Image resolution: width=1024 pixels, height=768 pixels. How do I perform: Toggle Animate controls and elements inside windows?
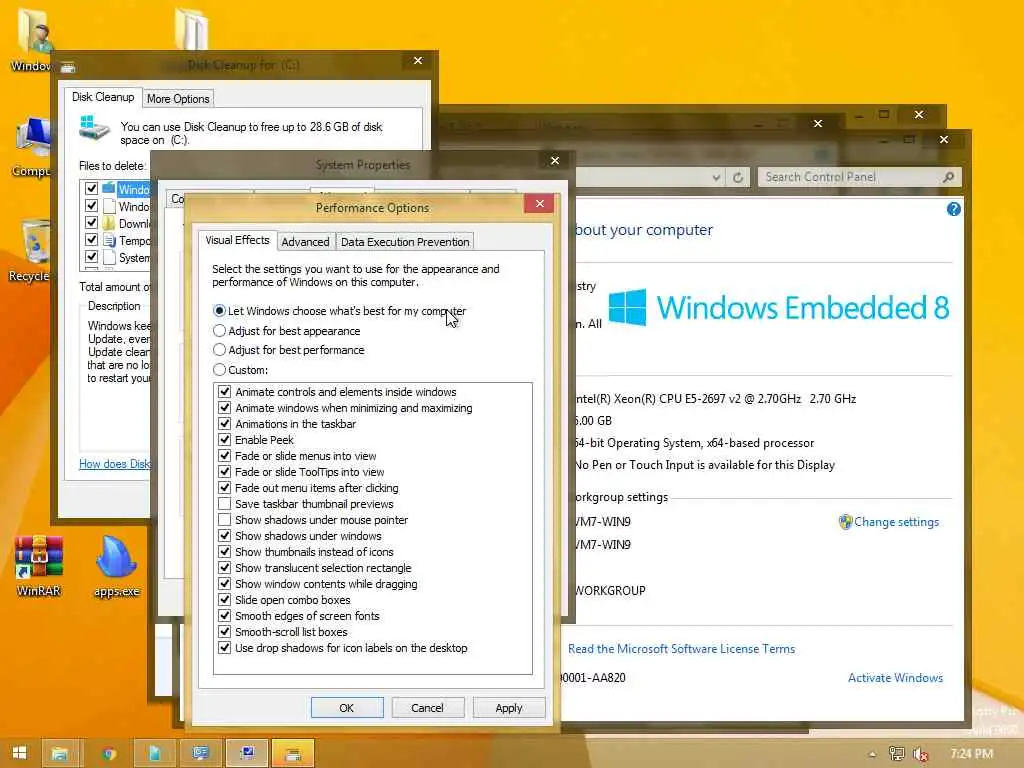pyautogui.click(x=225, y=392)
